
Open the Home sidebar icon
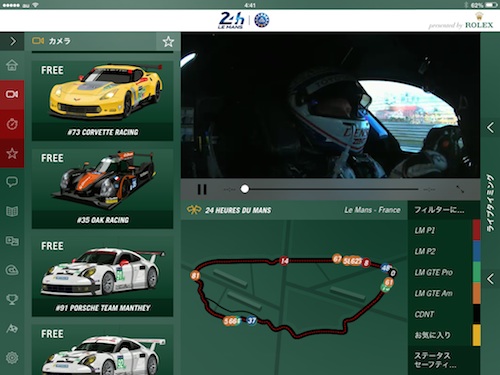coord(12,65)
